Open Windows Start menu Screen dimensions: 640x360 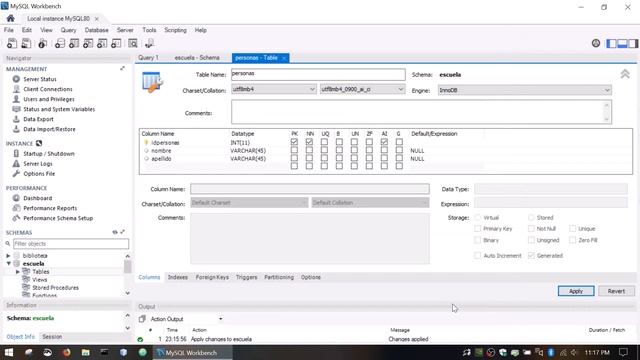click(9, 352)
